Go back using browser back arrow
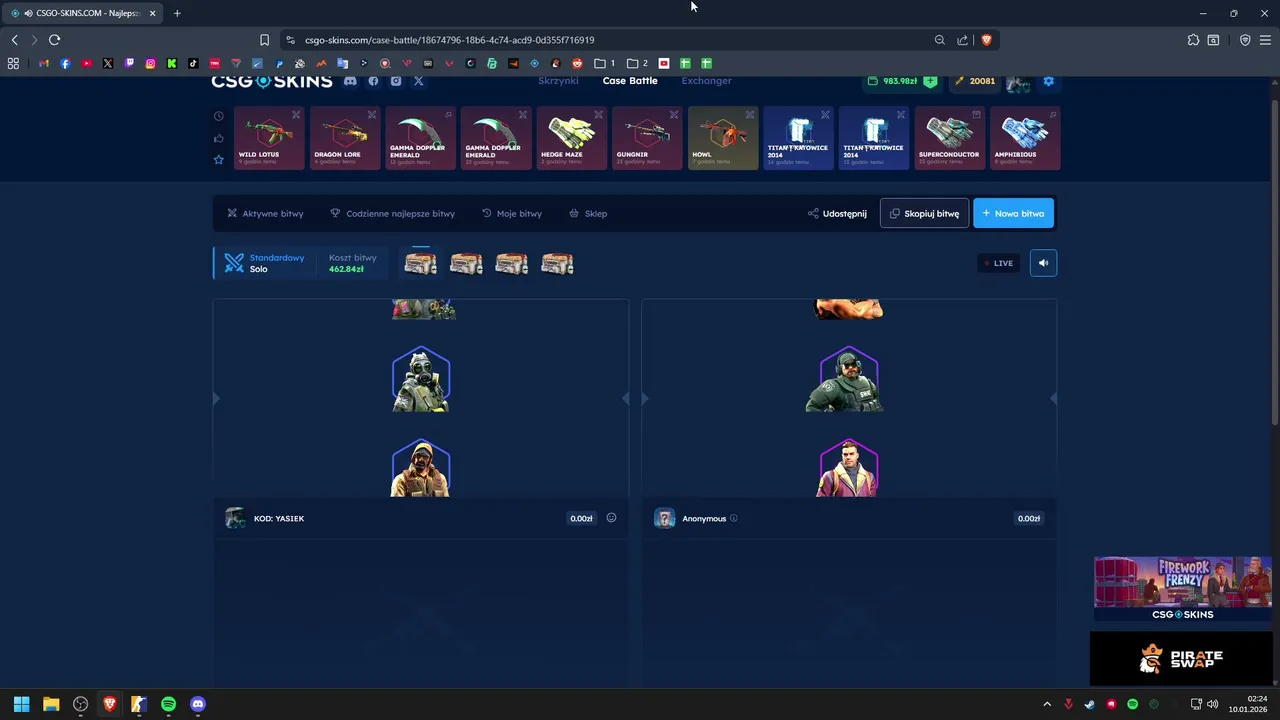Image resolution: width=1280 pixels, height=720 pixels. 14,40
